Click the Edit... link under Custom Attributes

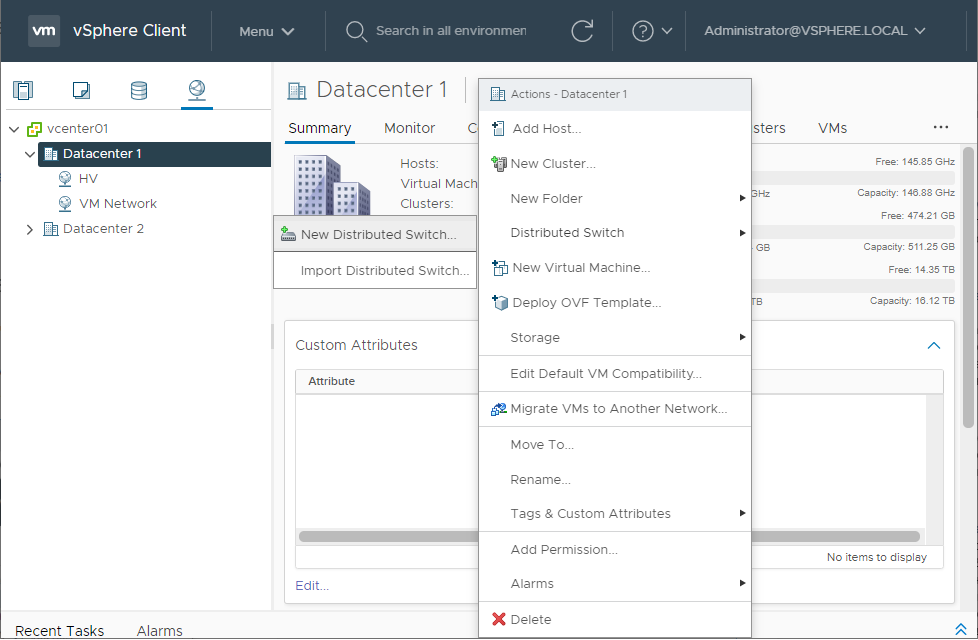pyautogui.click(x=312, y=586)
